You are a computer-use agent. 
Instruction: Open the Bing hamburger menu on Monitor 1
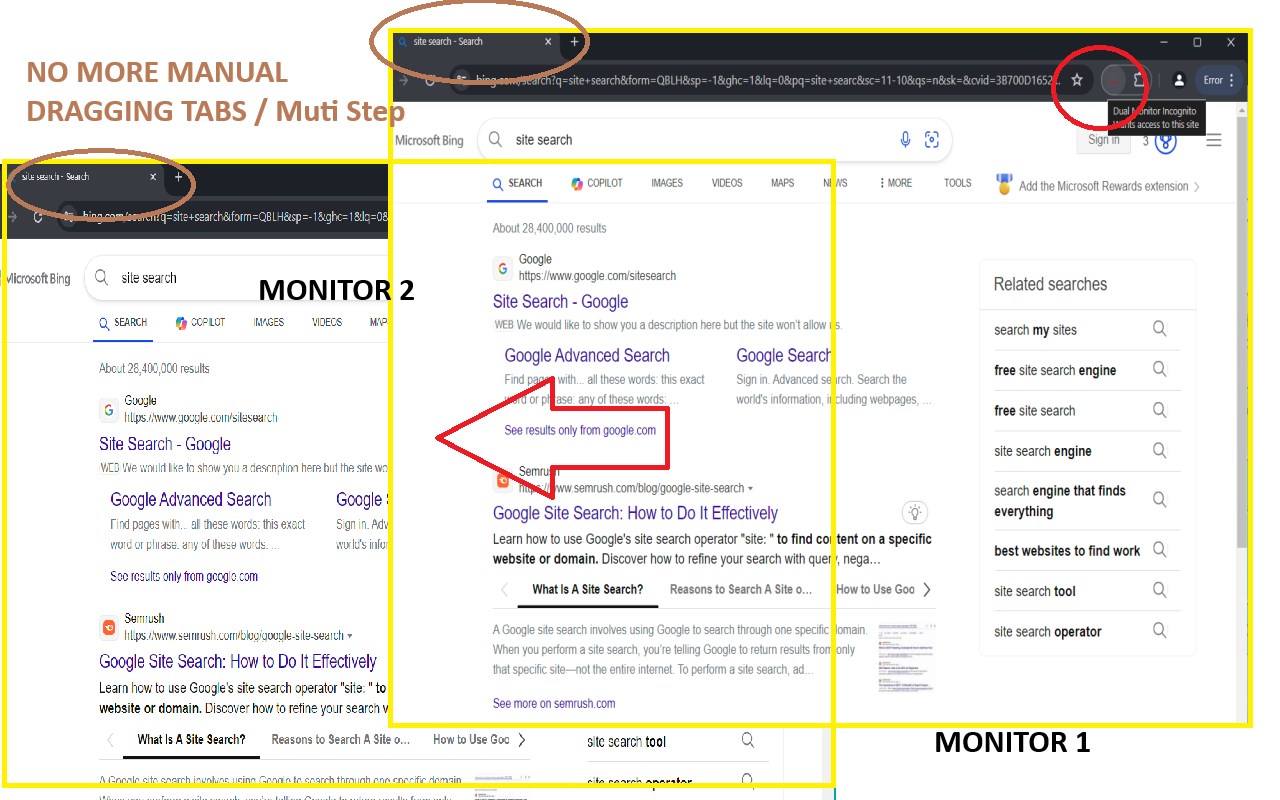(x=1213, y=141)
